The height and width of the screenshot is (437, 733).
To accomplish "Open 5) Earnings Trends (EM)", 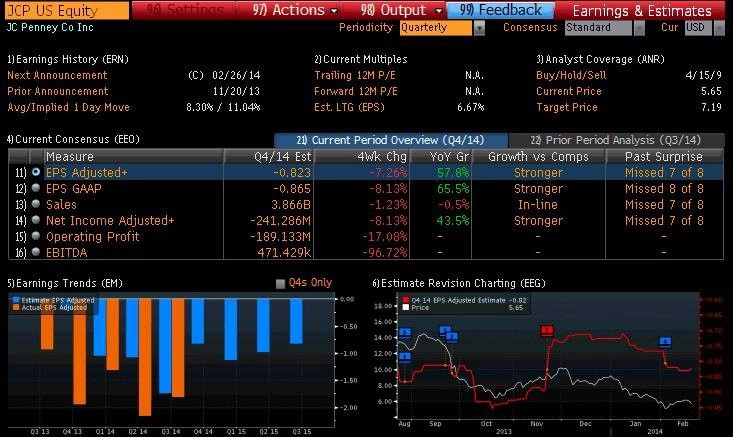I will [65, 283].
